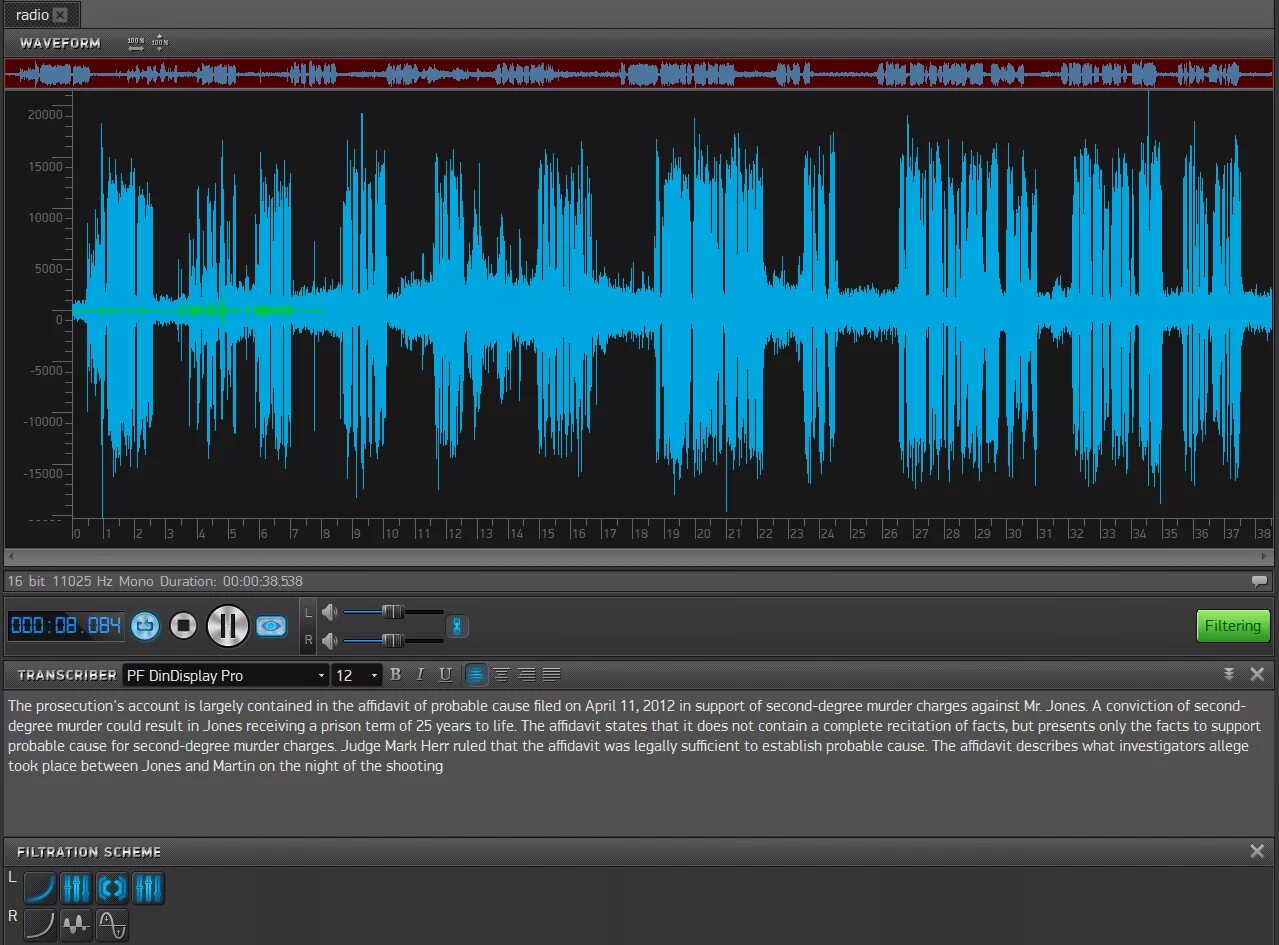Open the left channel curve filter
Viewport: 1279px width, 945px height.
(40, 888)
